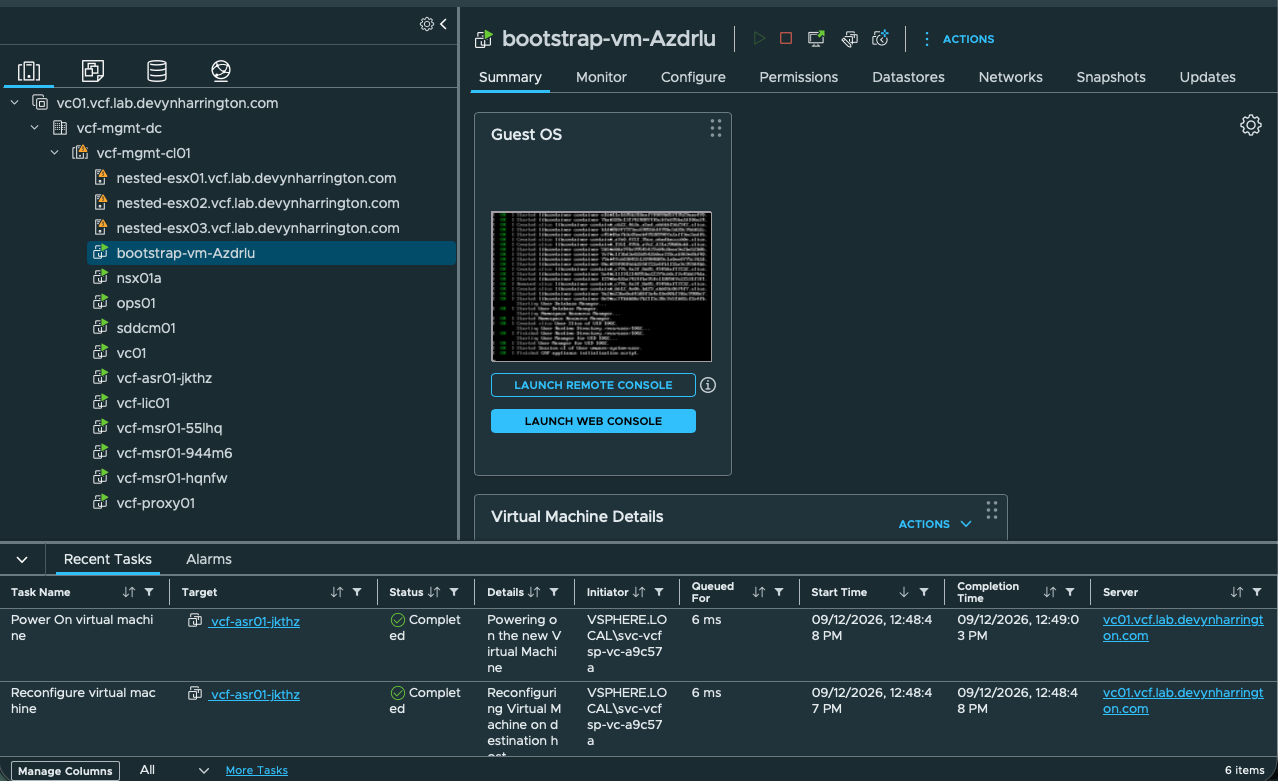The height and width of the screenshot is (781, 1278).
Task: Collapse the vcf-mgmt-dc datacenter node
Action: [x=35, y=128]
